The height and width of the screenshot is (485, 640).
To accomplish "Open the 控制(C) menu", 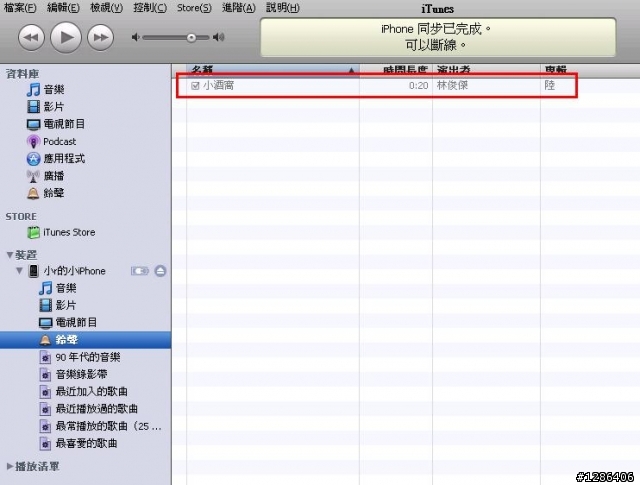I will [x=150, y=7].
